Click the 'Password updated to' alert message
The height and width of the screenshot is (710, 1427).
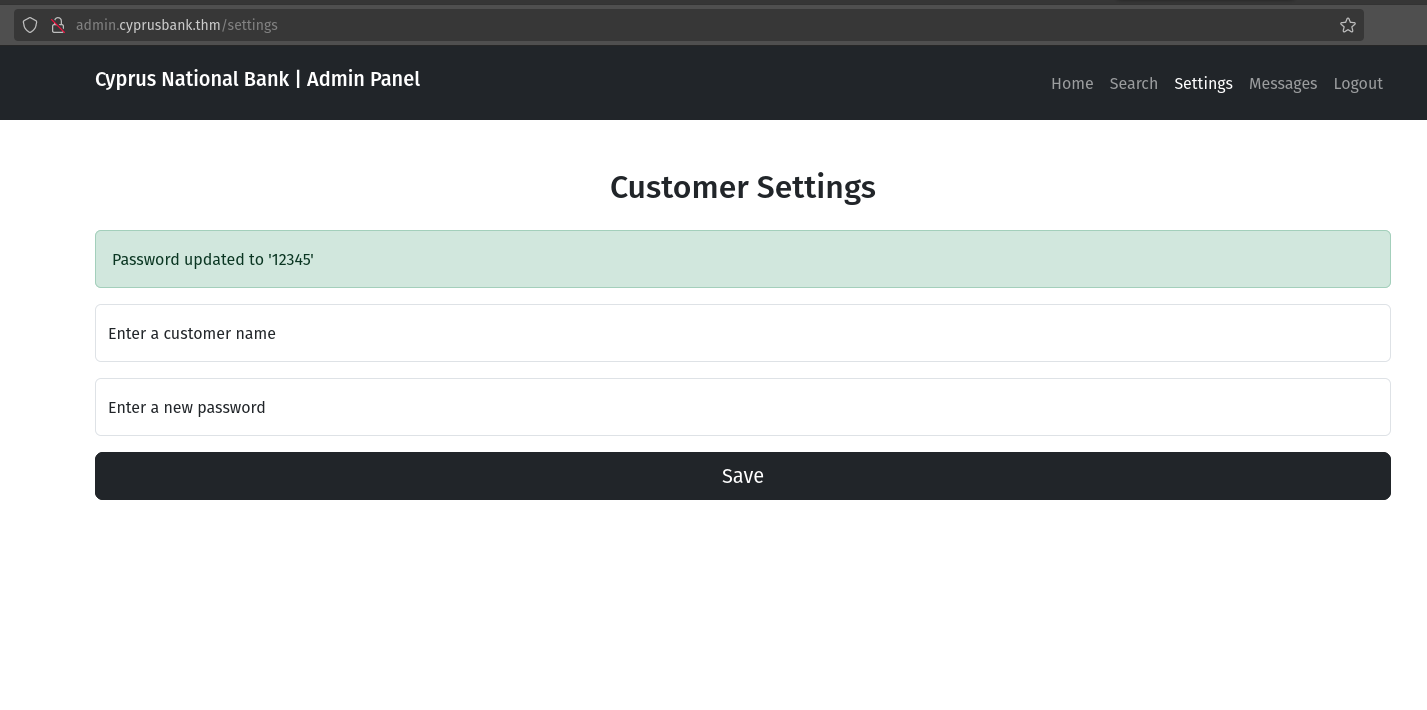pyautogui.click(x=189, y=260)
